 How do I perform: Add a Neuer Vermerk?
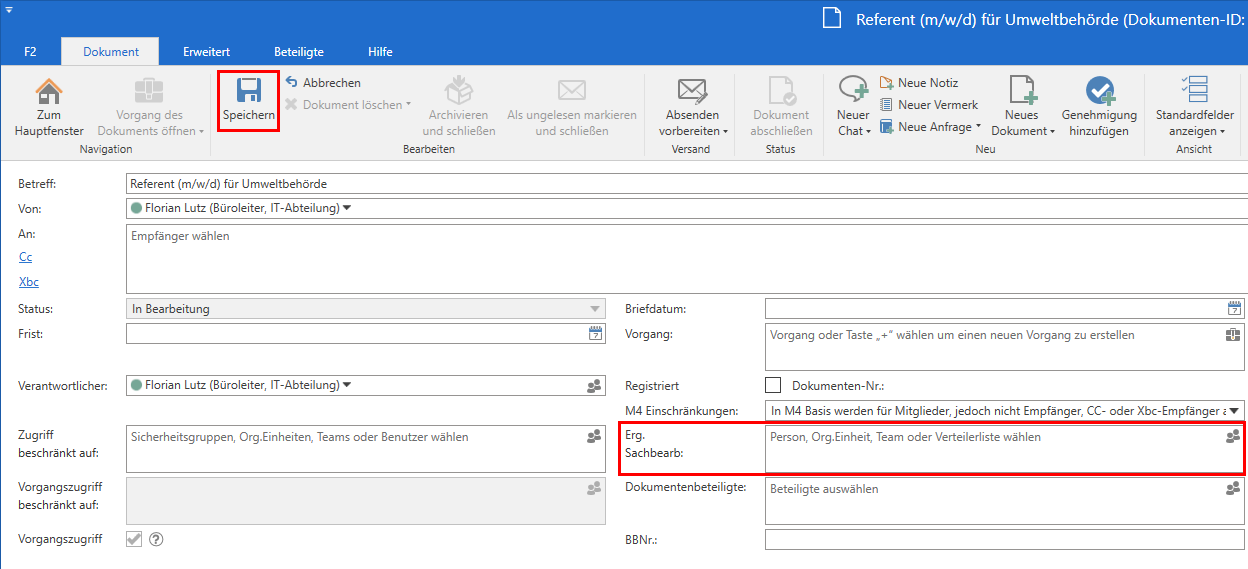pos(937,105)
